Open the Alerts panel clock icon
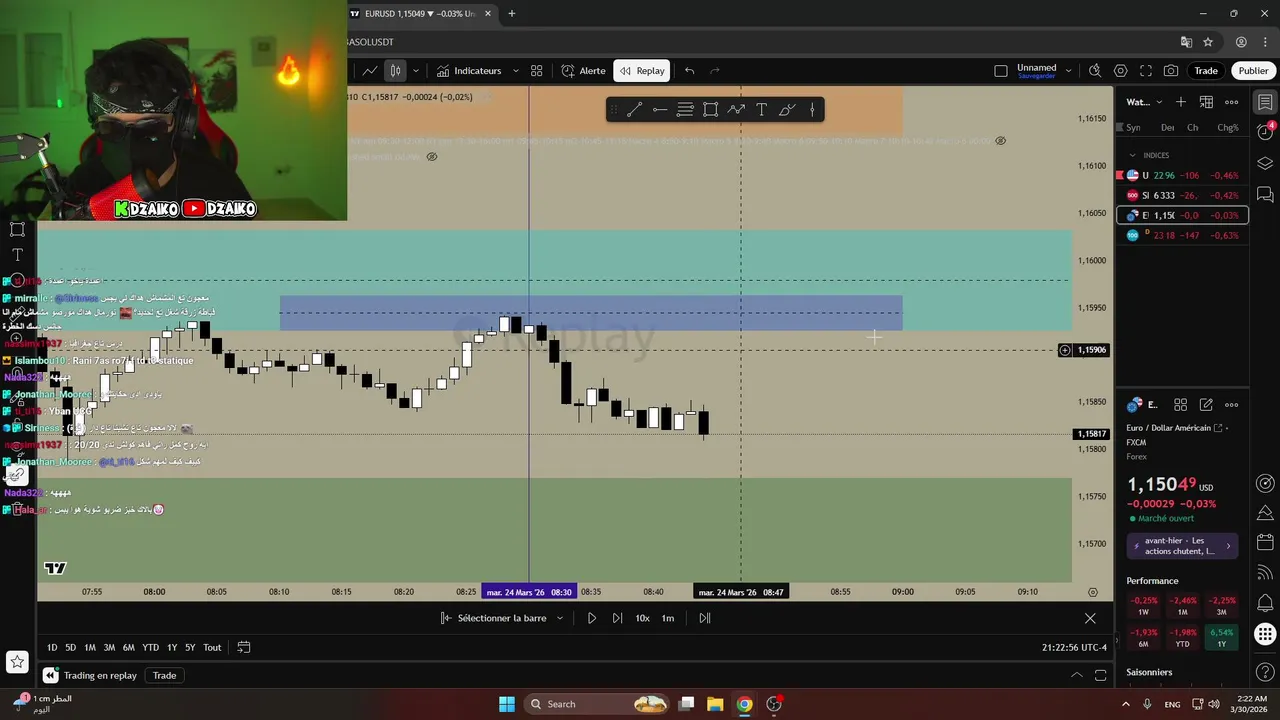This screenshot has width=1280, height=720. 1265,133
